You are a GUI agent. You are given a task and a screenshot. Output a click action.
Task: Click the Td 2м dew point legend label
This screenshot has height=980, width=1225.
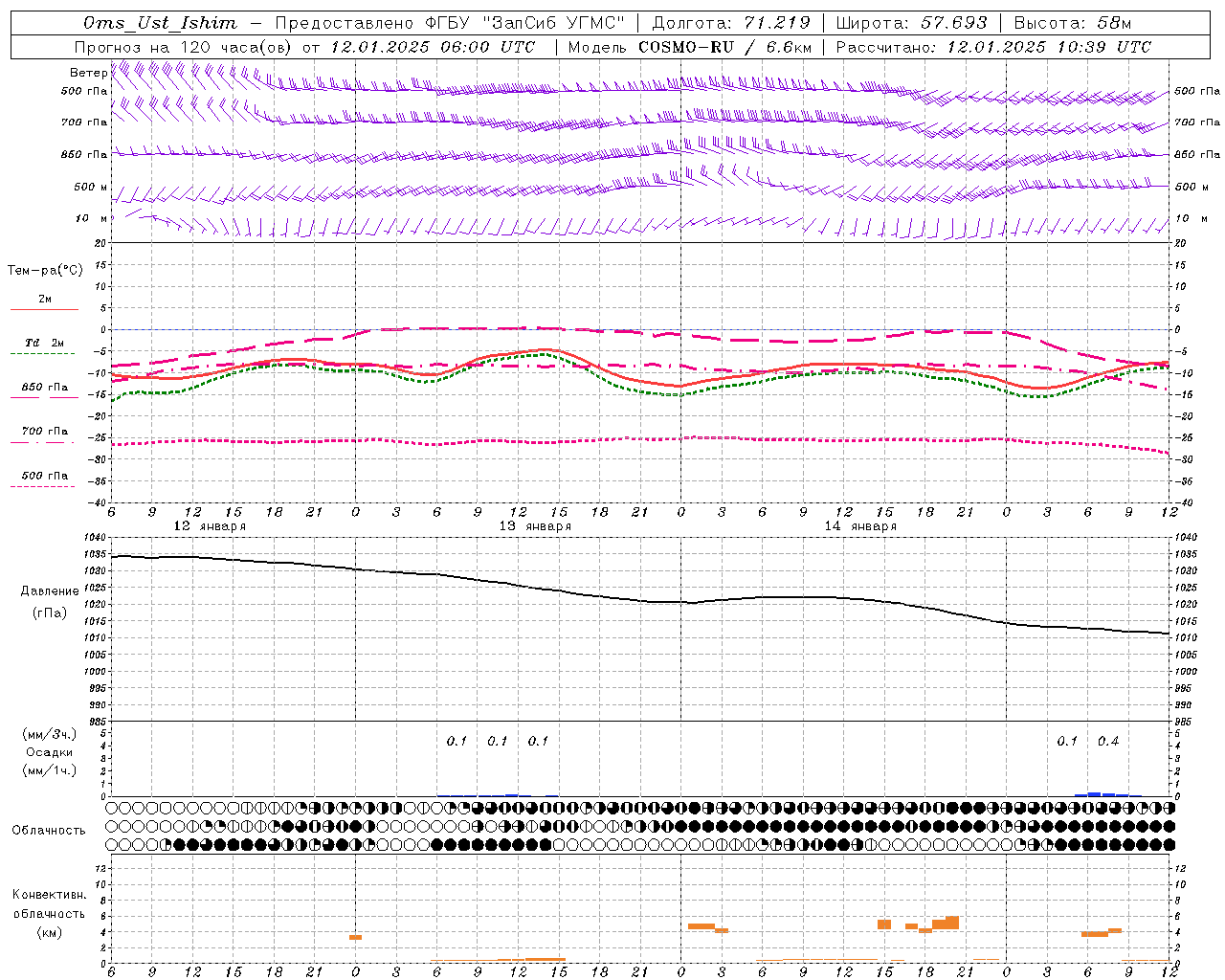click(44, 343)
